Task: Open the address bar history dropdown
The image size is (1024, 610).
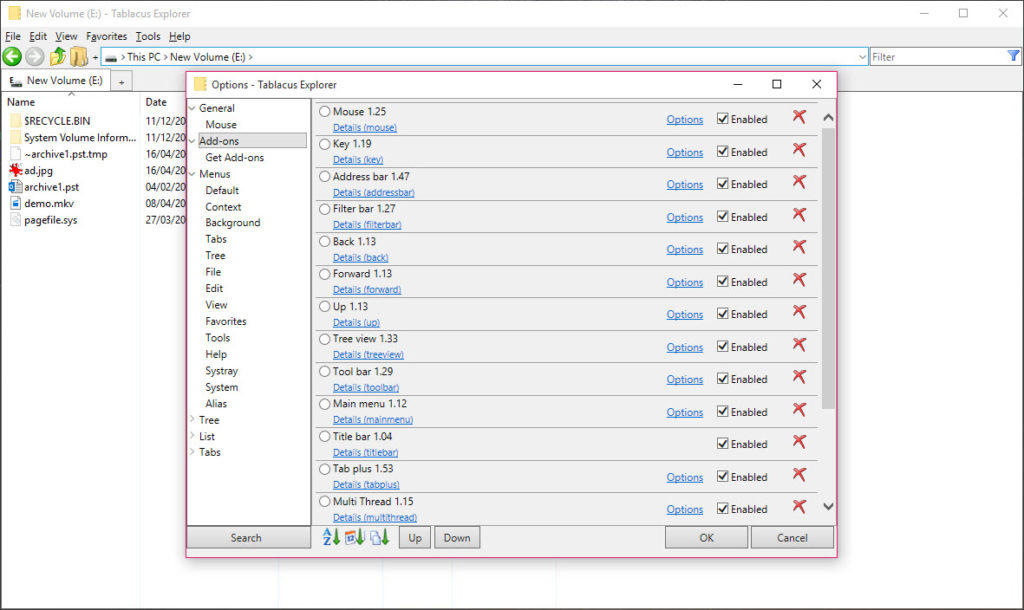Action: coord(862,57)
